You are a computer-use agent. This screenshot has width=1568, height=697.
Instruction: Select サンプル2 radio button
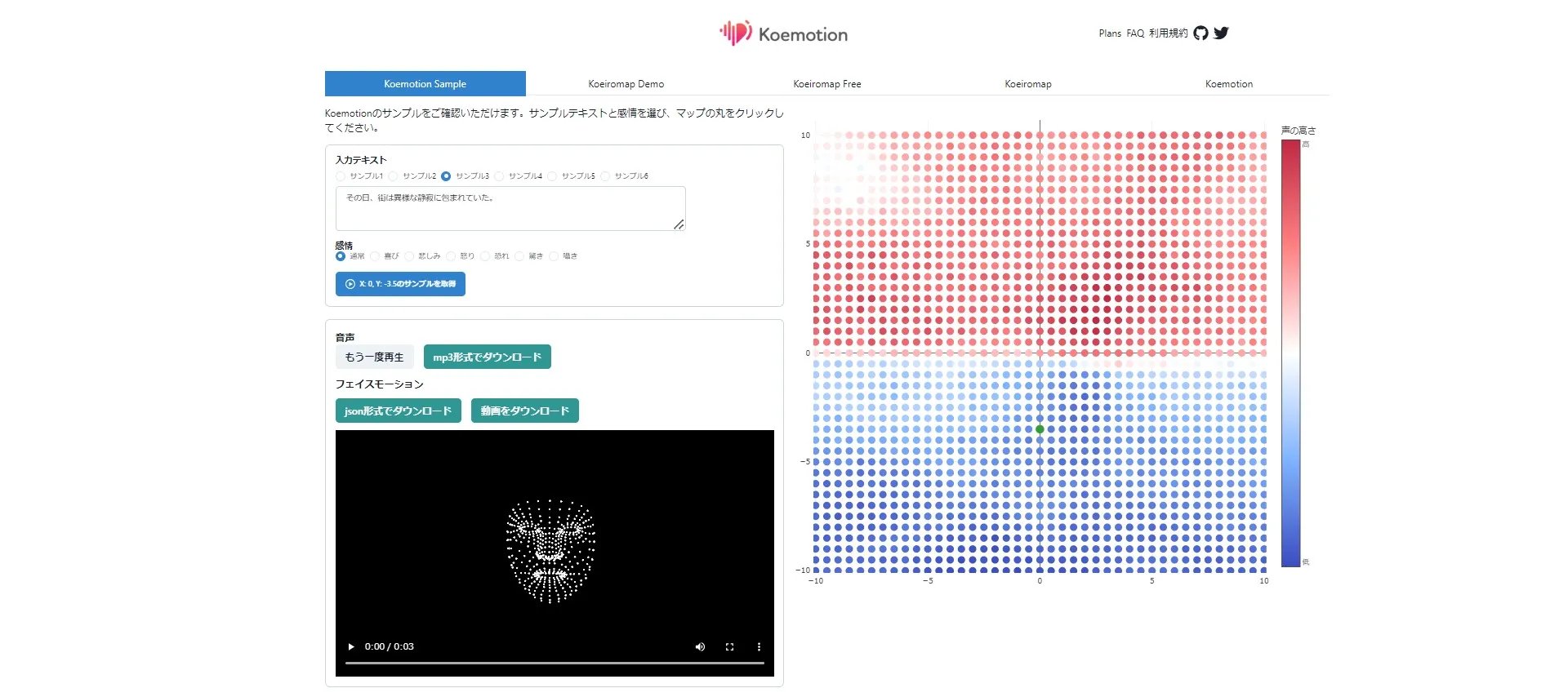coord(393,176)
